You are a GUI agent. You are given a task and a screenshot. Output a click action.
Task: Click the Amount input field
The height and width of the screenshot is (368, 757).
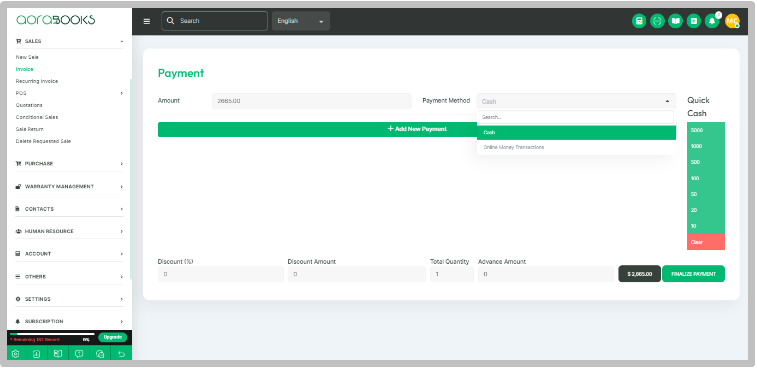[311, 101]
